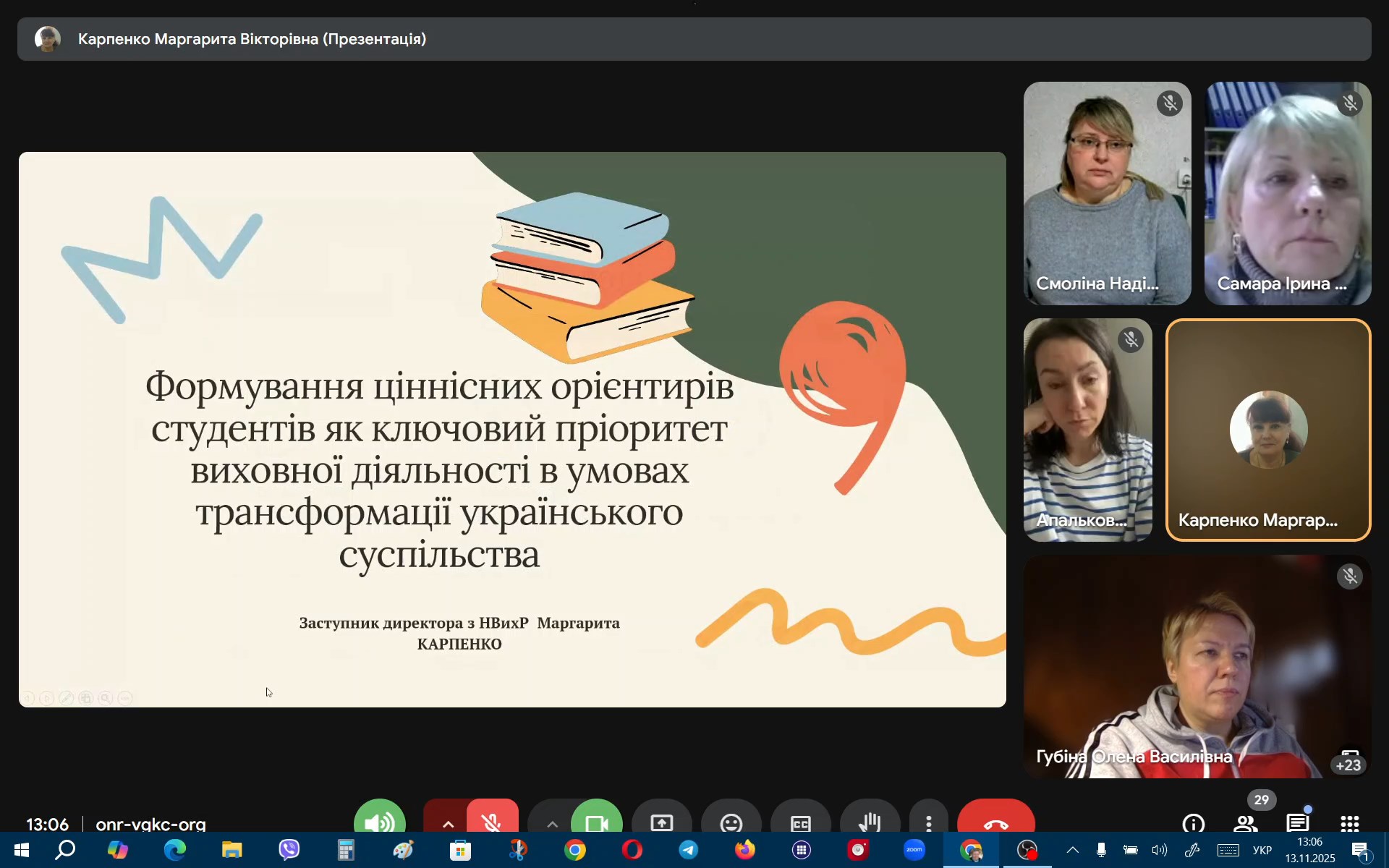This screenshot has height=868, width=1389.
Task: Click the green audio output button
Action: pos(380,821)
